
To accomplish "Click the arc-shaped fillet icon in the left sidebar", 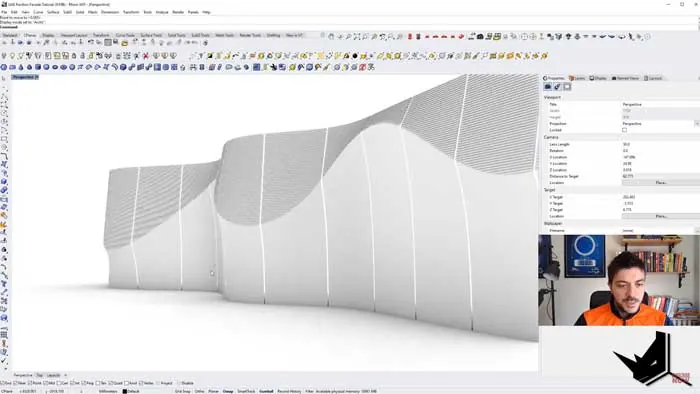I will pos(4,157).
